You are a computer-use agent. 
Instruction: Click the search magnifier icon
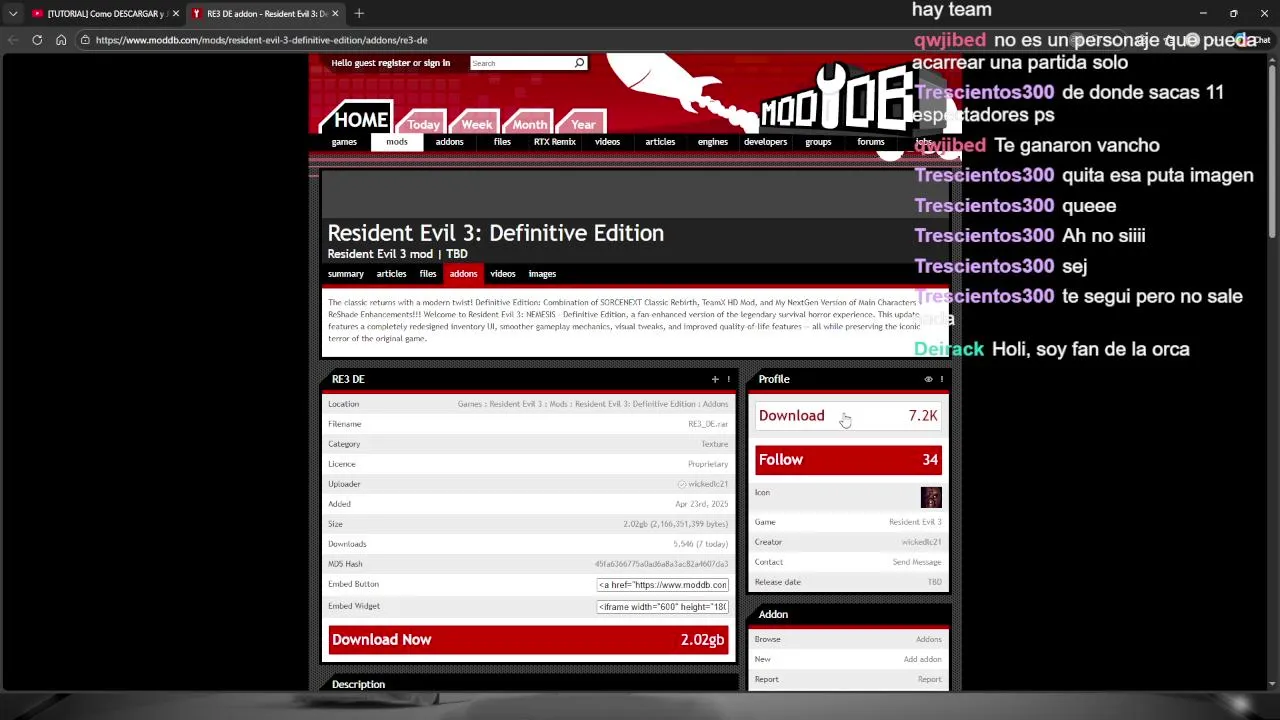[x=579, y=63]
